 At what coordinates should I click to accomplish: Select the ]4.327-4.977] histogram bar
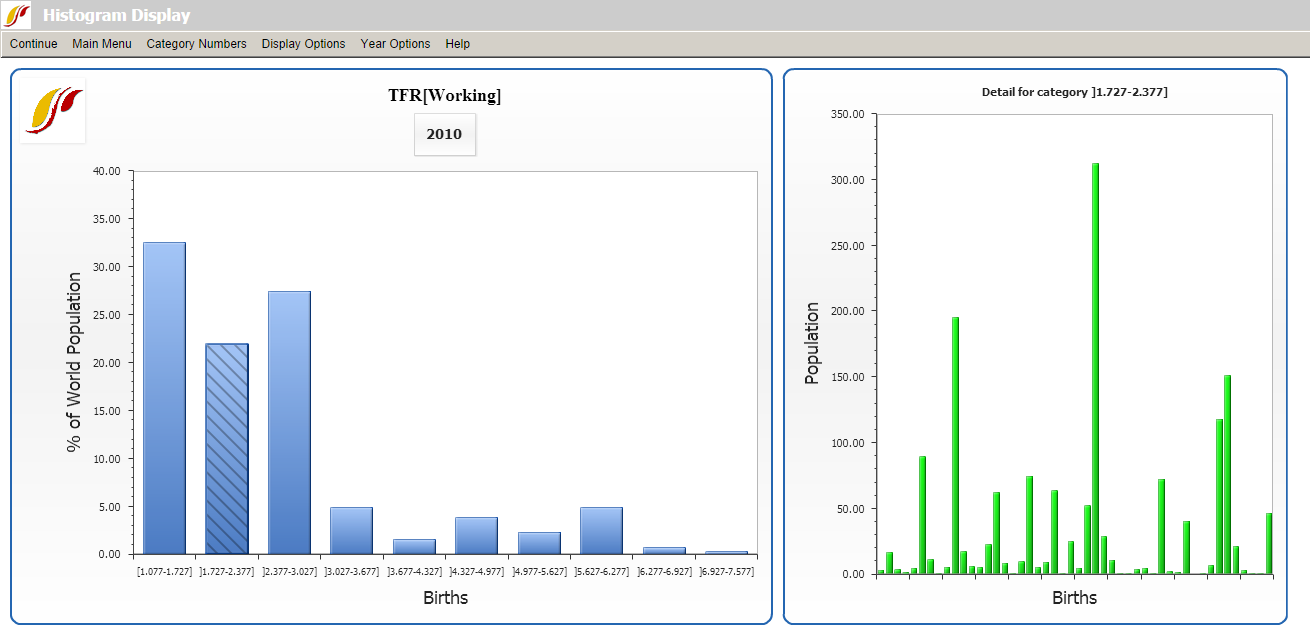476,536
